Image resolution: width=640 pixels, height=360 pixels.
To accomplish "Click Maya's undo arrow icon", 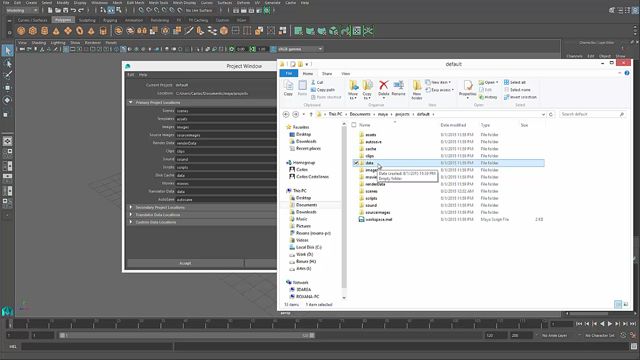I will coord(73,10).
